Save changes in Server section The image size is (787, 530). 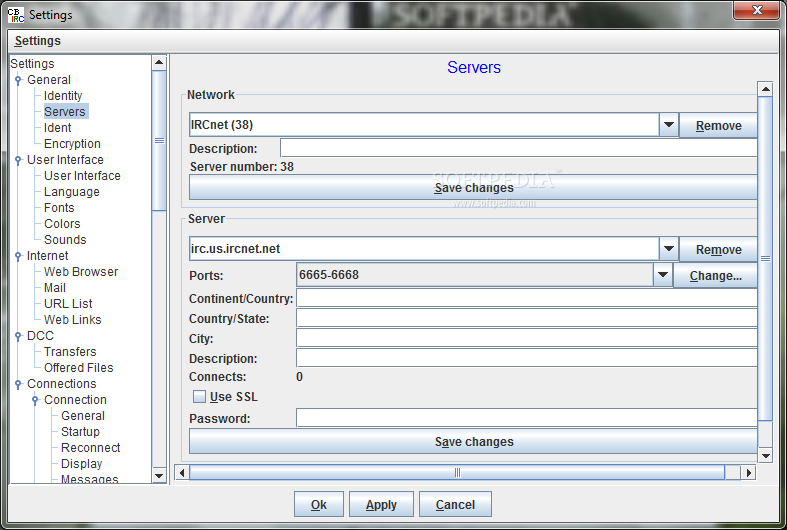pyautogui.click(x=473, y=442)
